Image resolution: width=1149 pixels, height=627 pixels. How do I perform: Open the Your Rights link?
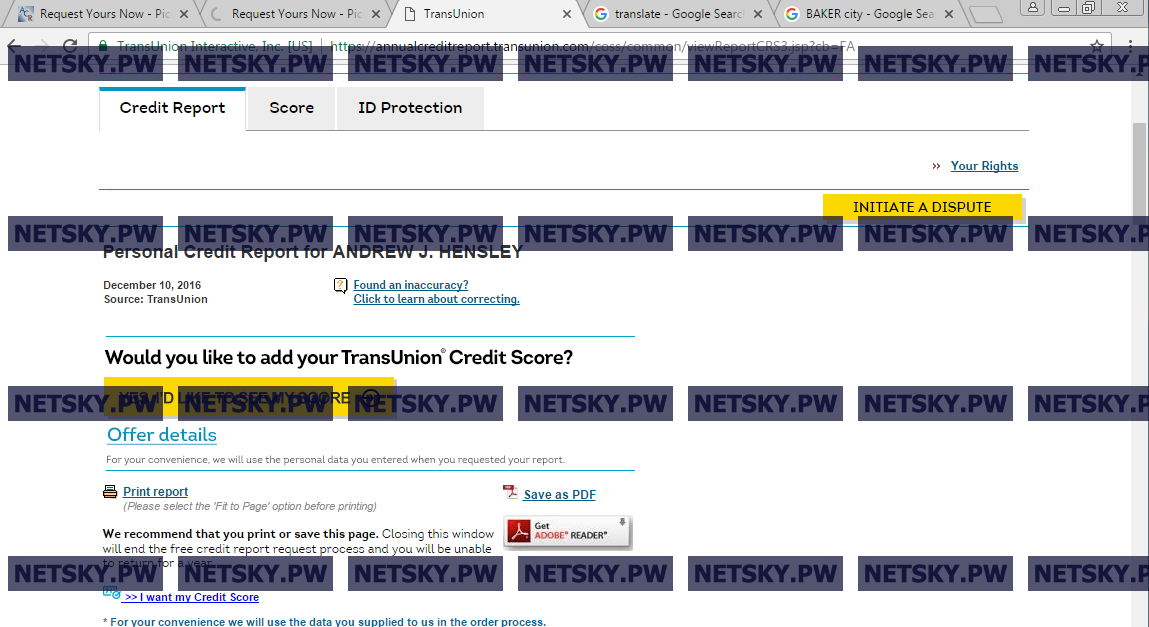pyautogui.click(x=984, y=166)
